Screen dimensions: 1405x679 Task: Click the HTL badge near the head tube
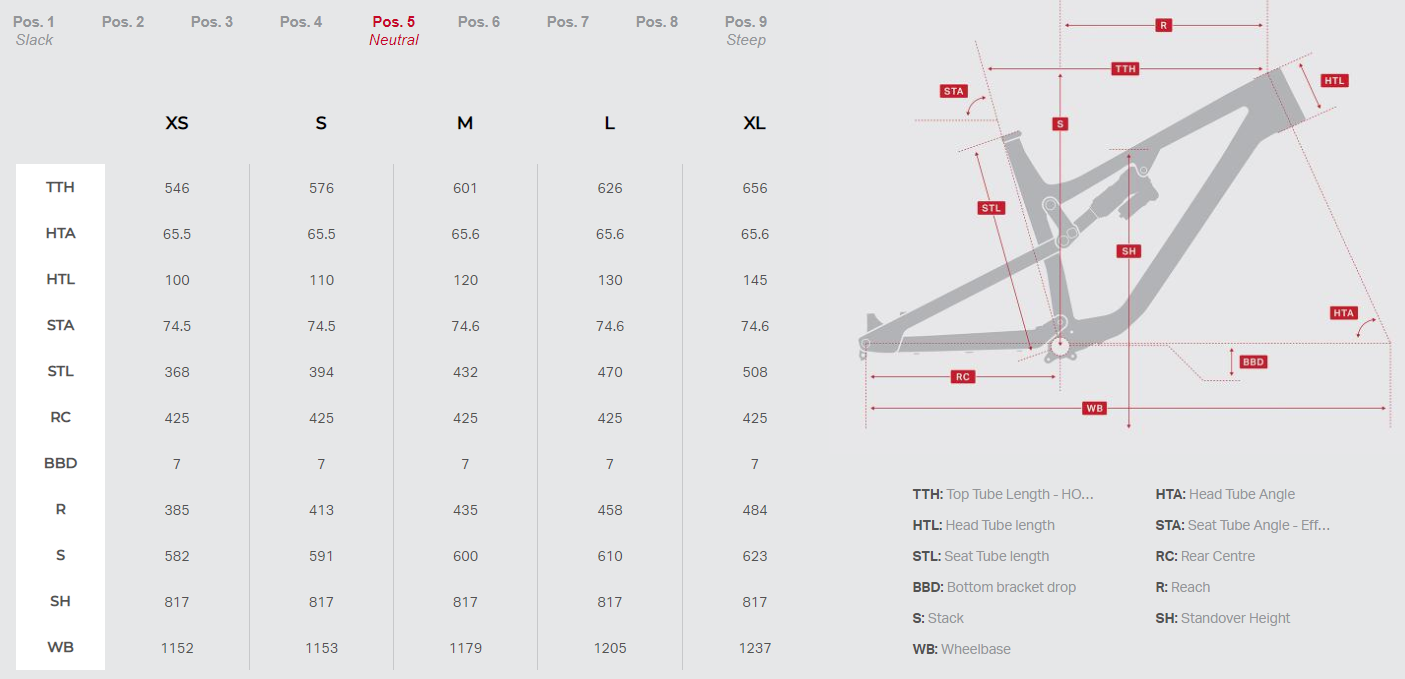pyautogui.click(x=1334, y=80)
